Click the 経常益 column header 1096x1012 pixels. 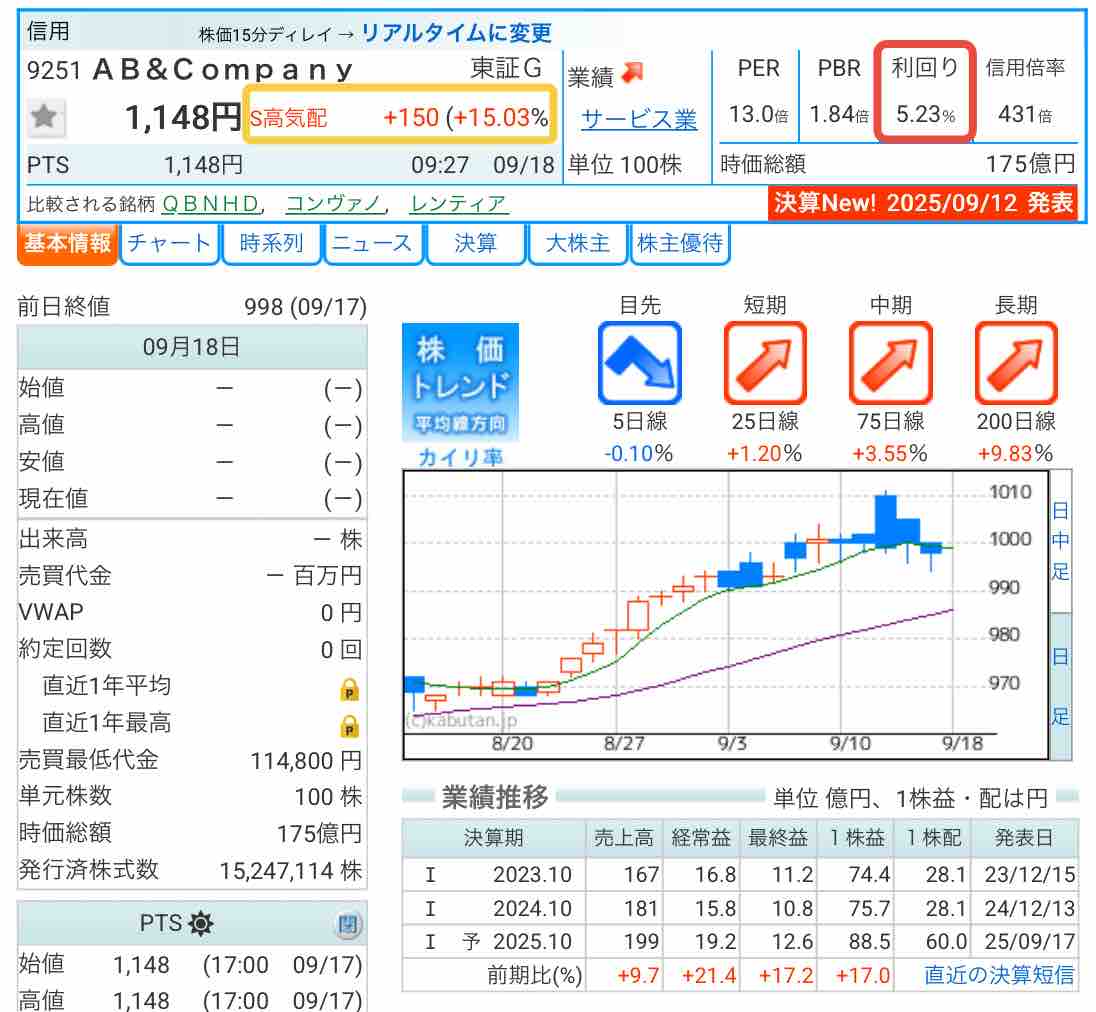(x=700, y=837)
